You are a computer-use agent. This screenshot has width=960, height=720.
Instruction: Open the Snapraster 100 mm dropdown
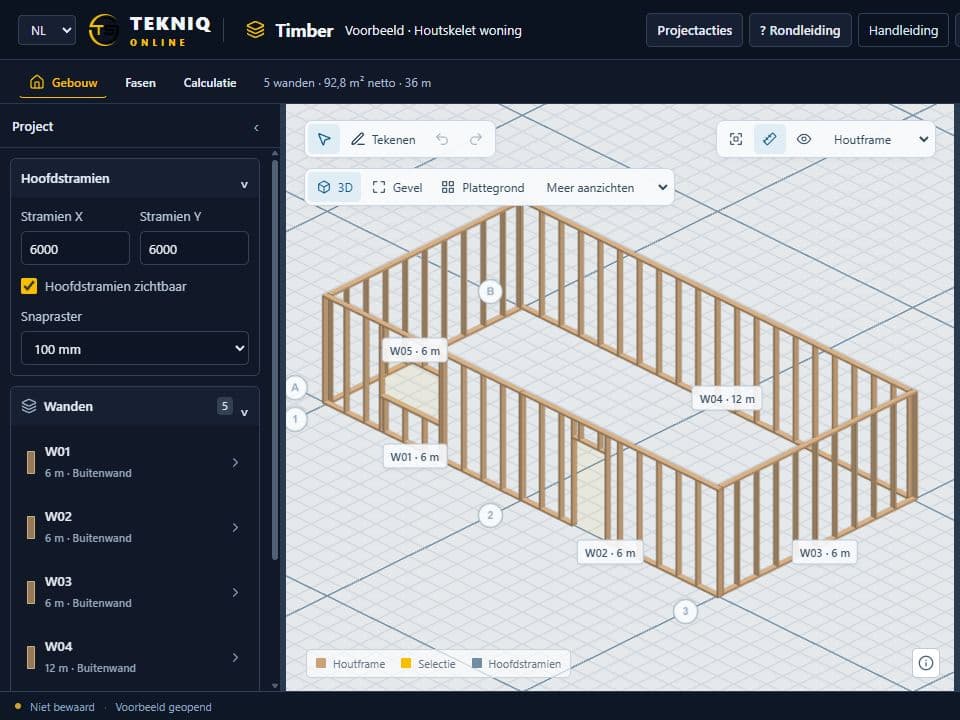pyautogui.click(x=135, y=348)
